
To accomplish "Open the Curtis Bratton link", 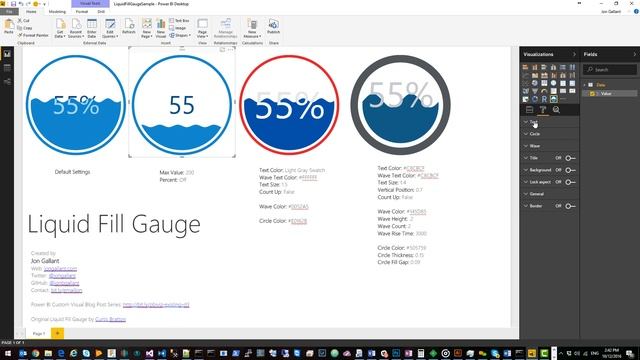I will coord(110,319).
